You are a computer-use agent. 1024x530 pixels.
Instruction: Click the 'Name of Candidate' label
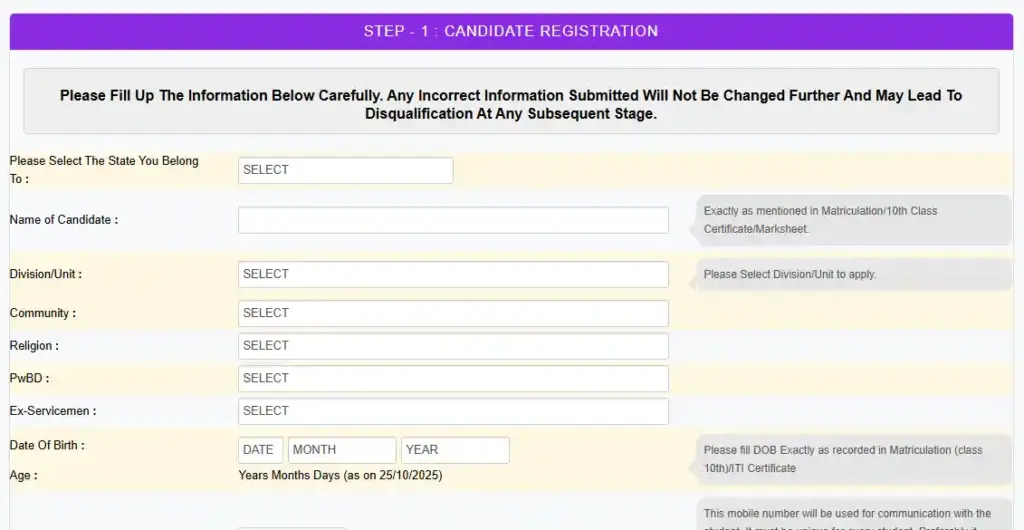pos(64,220)
